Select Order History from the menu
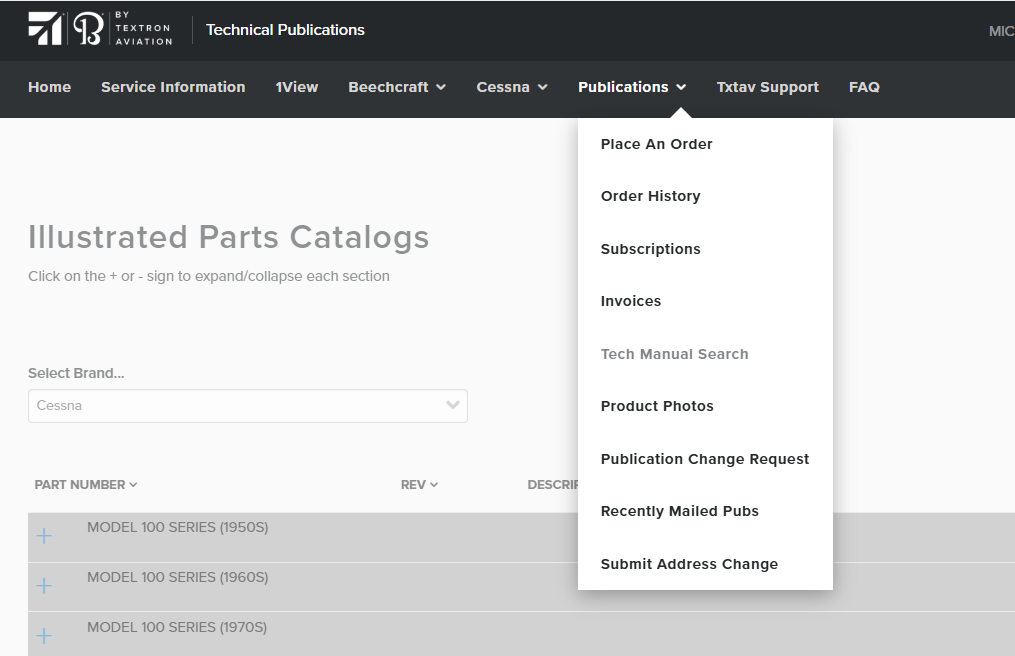 coord(651,196)
